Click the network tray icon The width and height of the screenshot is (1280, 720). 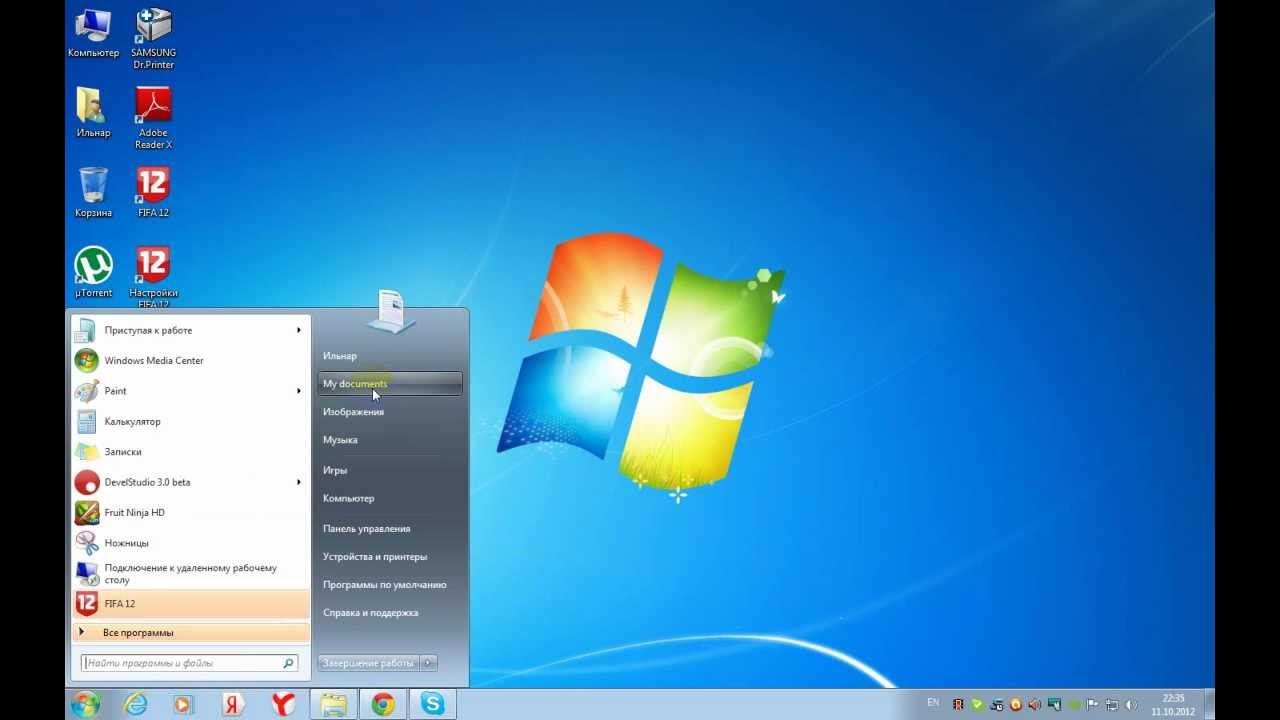(x=1111, y=704)
